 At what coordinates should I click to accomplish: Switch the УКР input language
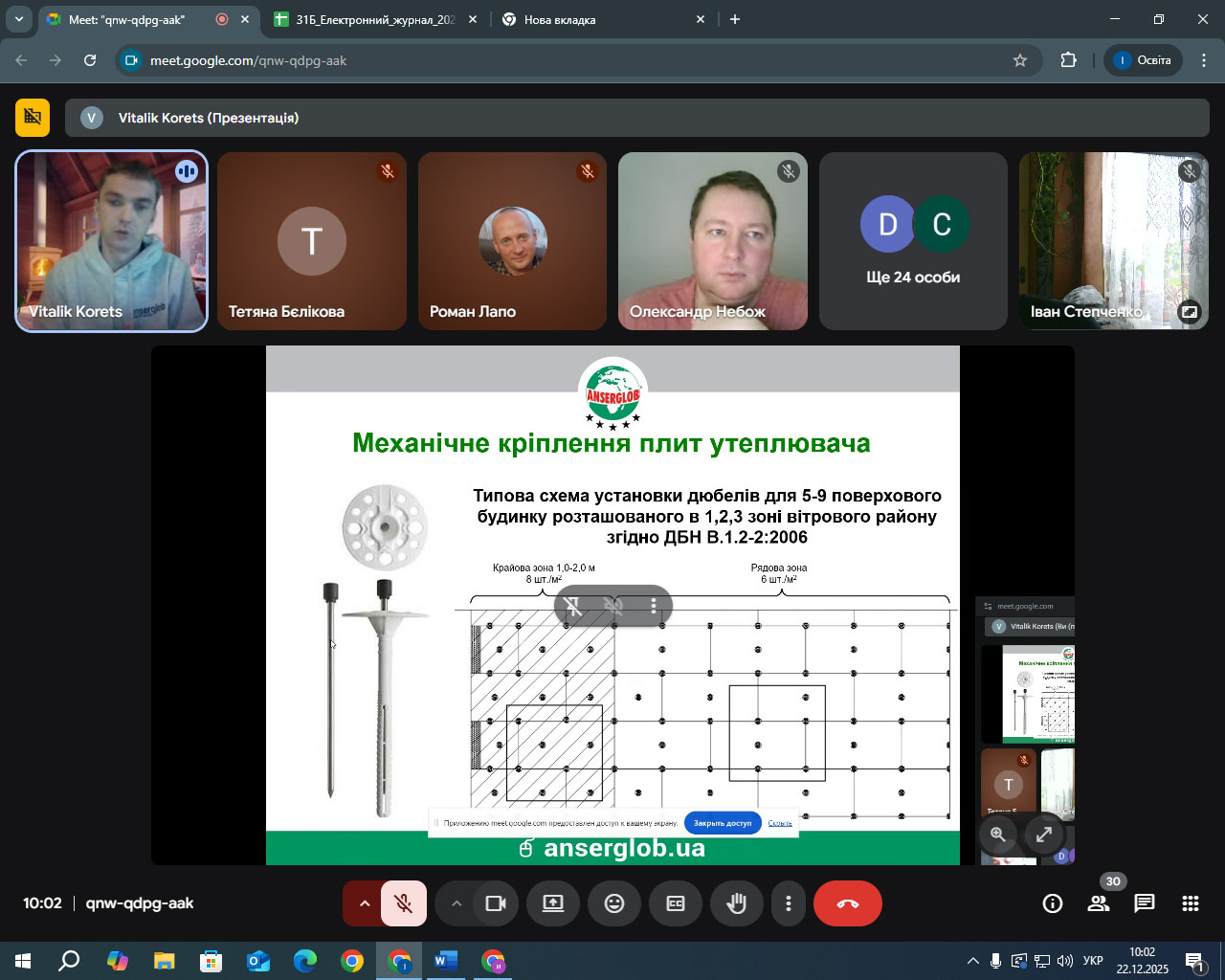tap(1093, 961)
